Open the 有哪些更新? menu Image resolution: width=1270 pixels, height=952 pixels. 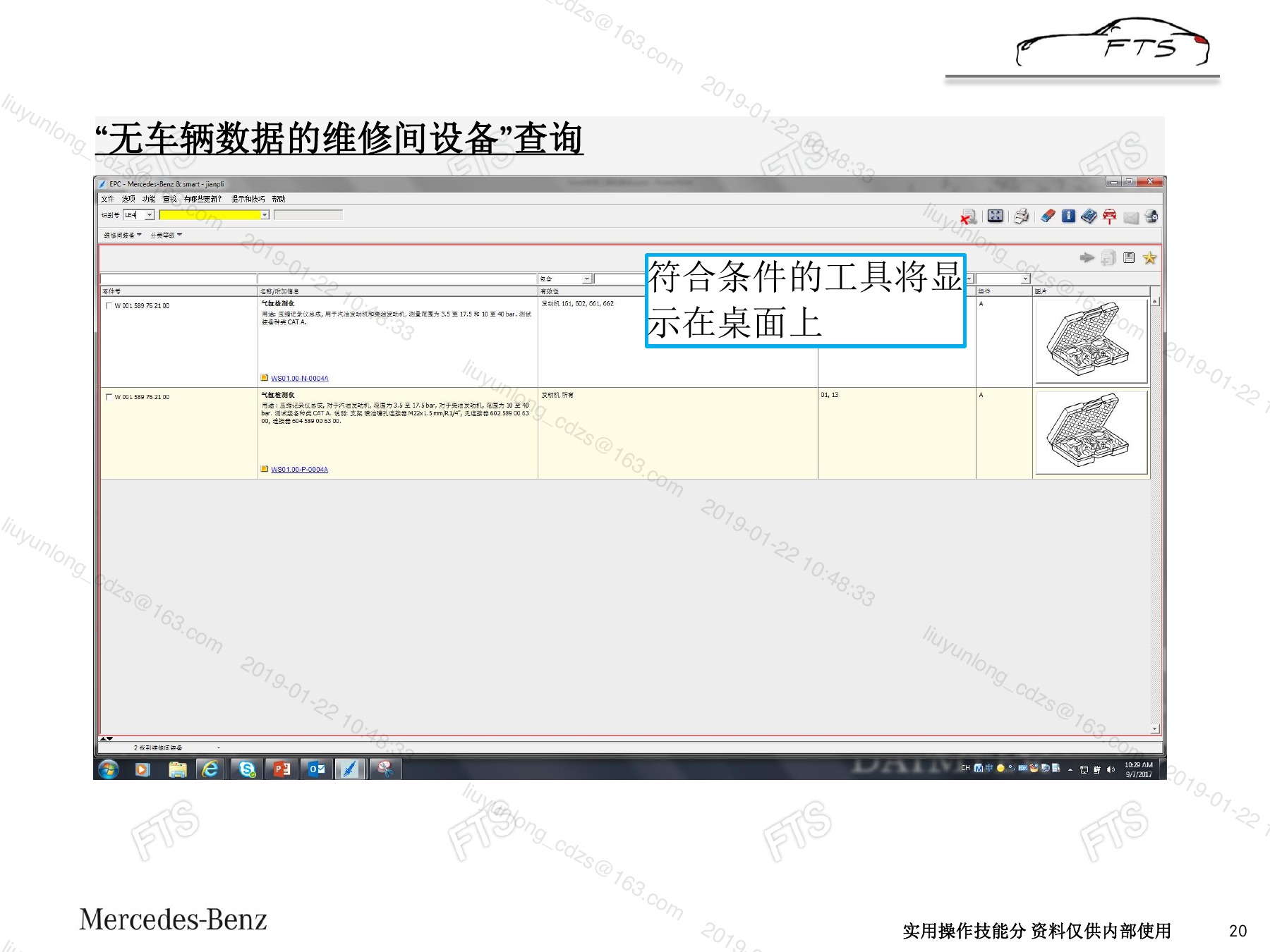coord(203,199)
